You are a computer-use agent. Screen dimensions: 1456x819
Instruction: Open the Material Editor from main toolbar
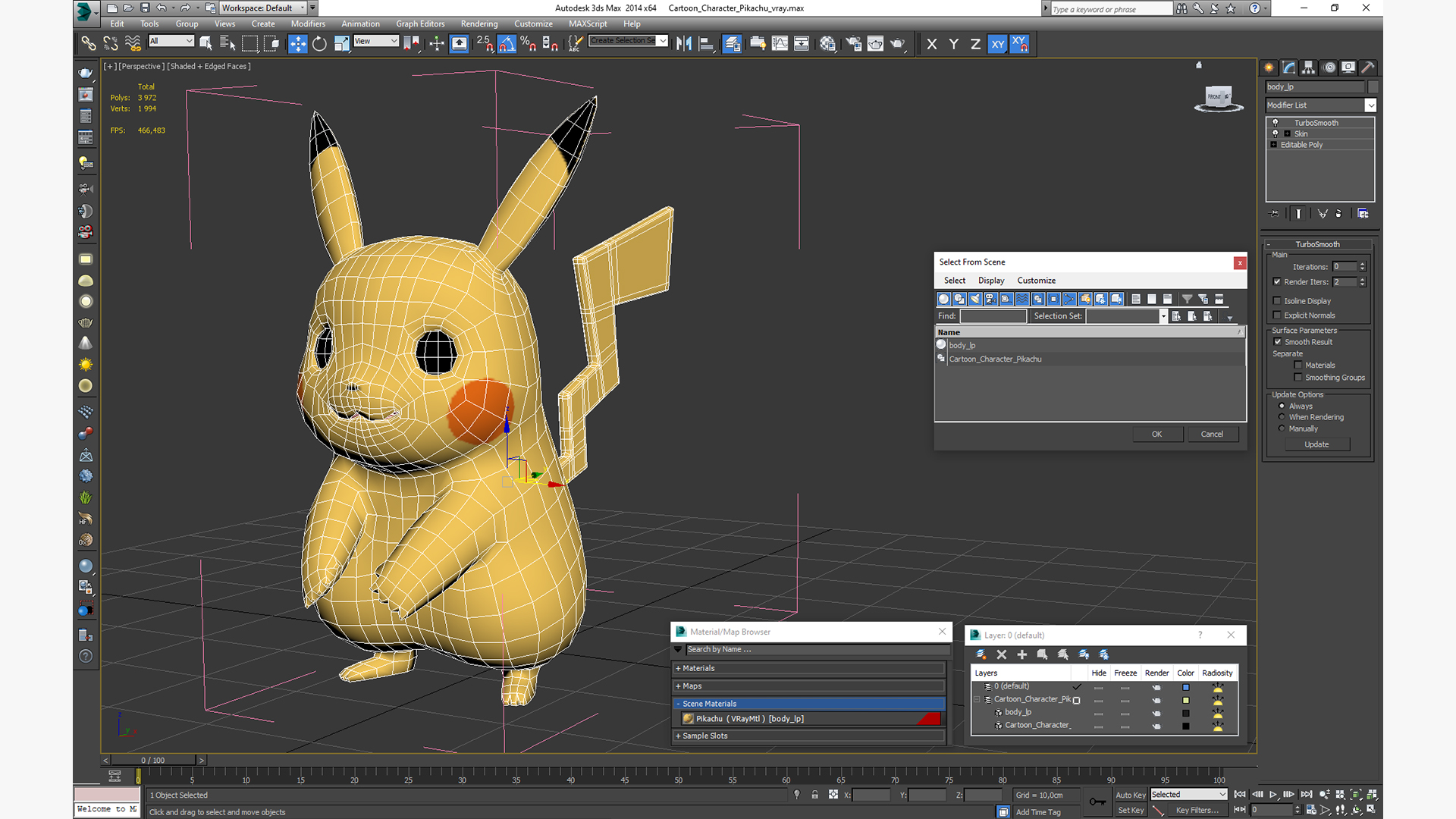click(827, 44)
